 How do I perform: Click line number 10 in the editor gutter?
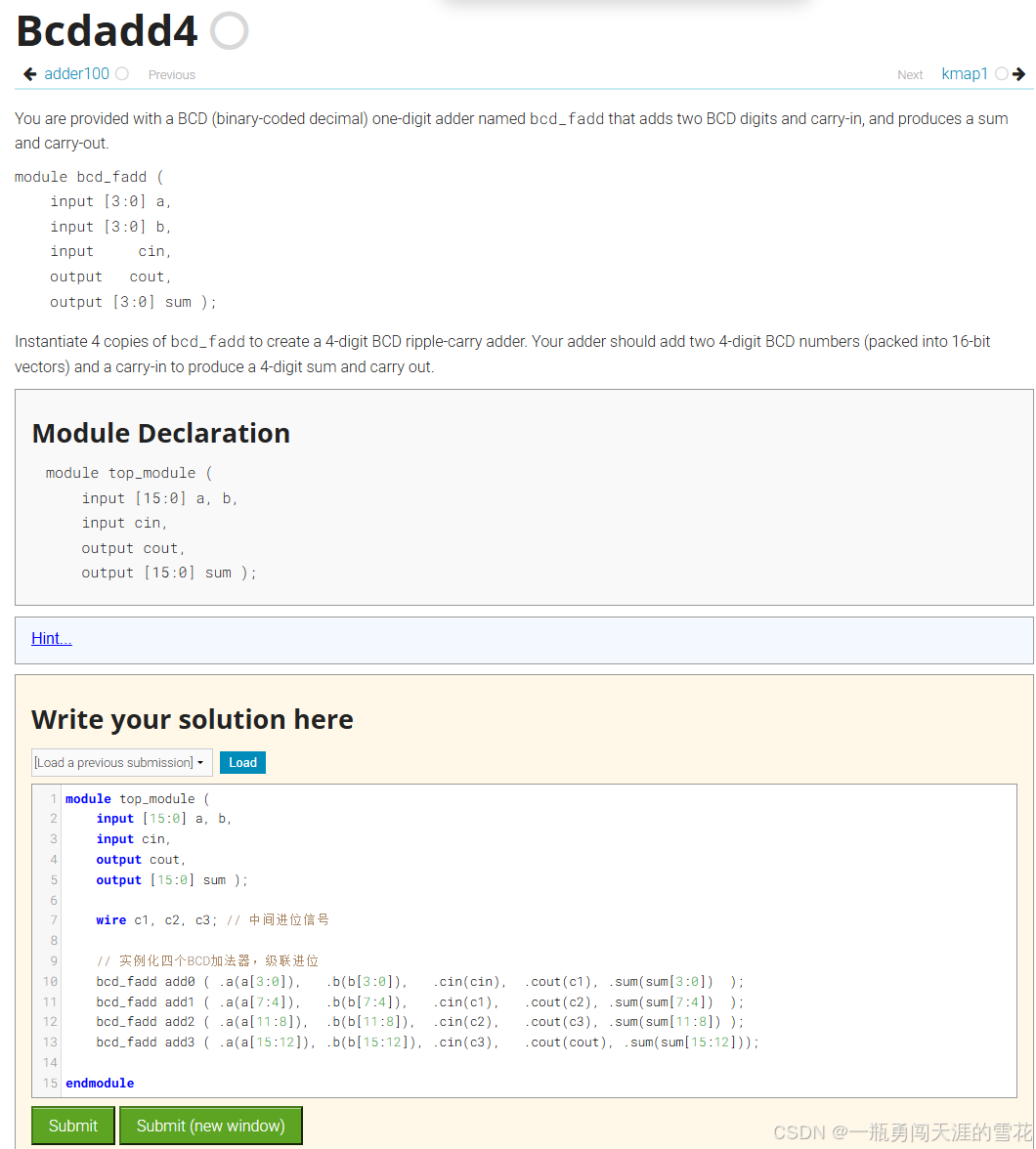tap(50, 982)
